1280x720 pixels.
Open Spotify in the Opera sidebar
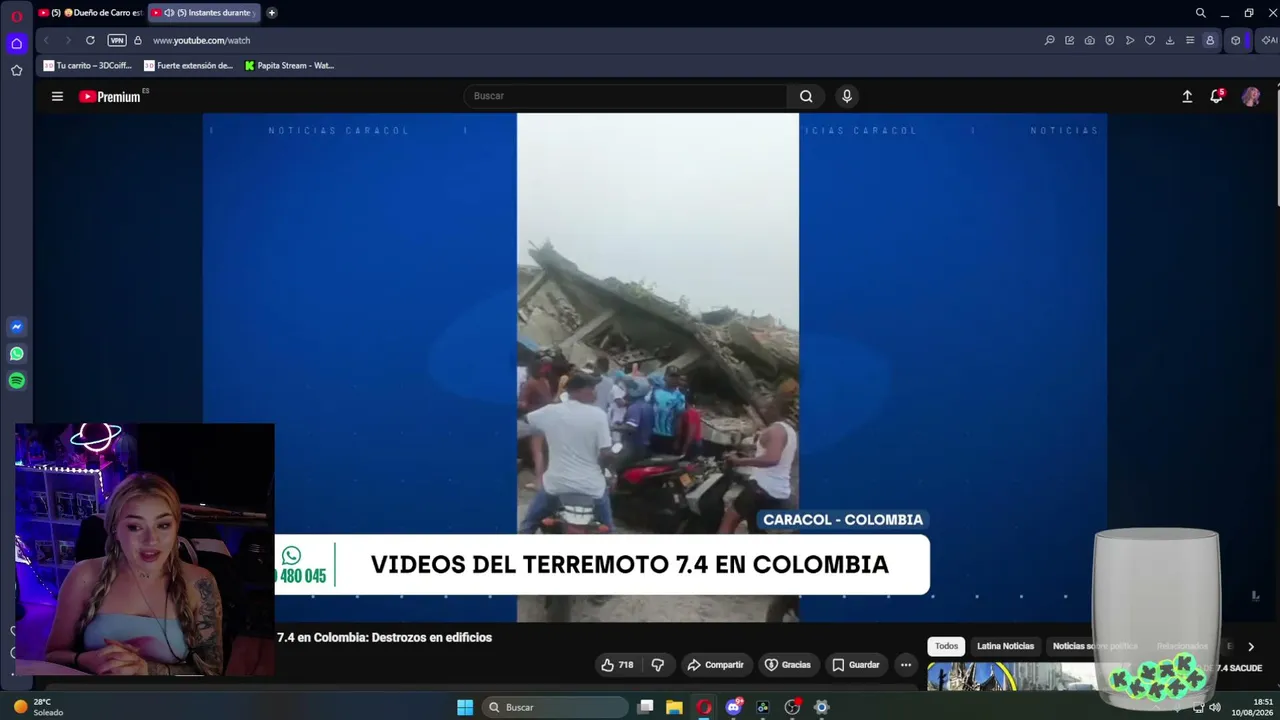click(x=16, y=381)
